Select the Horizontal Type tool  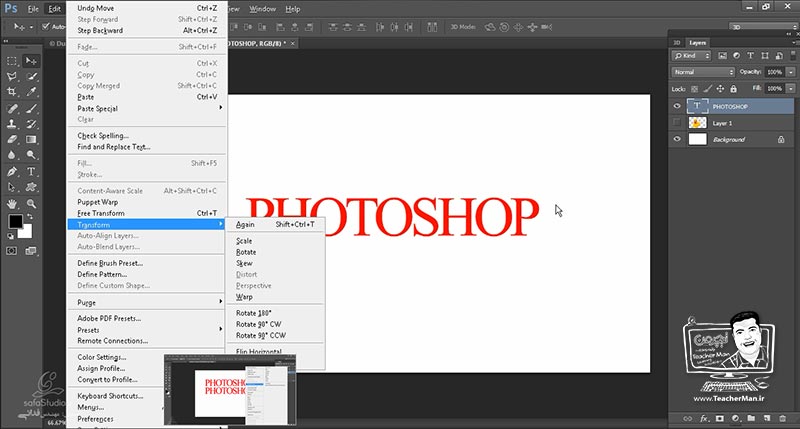click(x=31, y=171)
